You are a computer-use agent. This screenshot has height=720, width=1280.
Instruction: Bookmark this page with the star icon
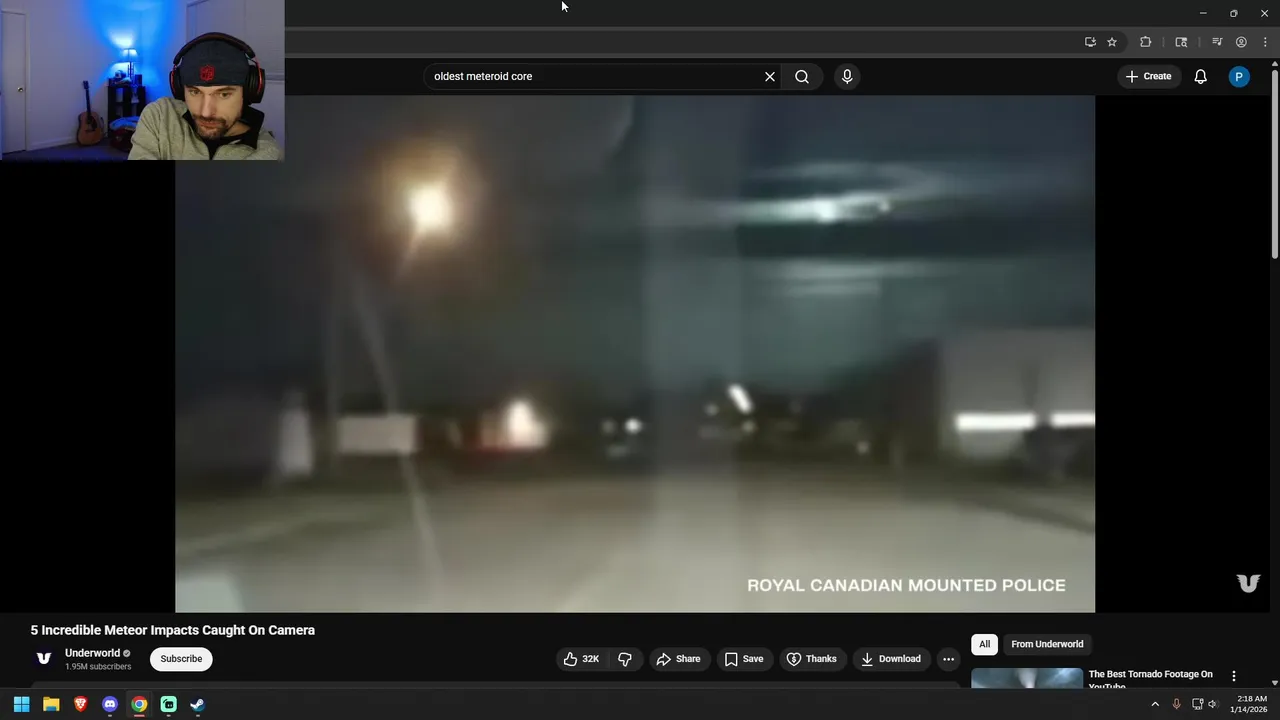click(1112, 42)
